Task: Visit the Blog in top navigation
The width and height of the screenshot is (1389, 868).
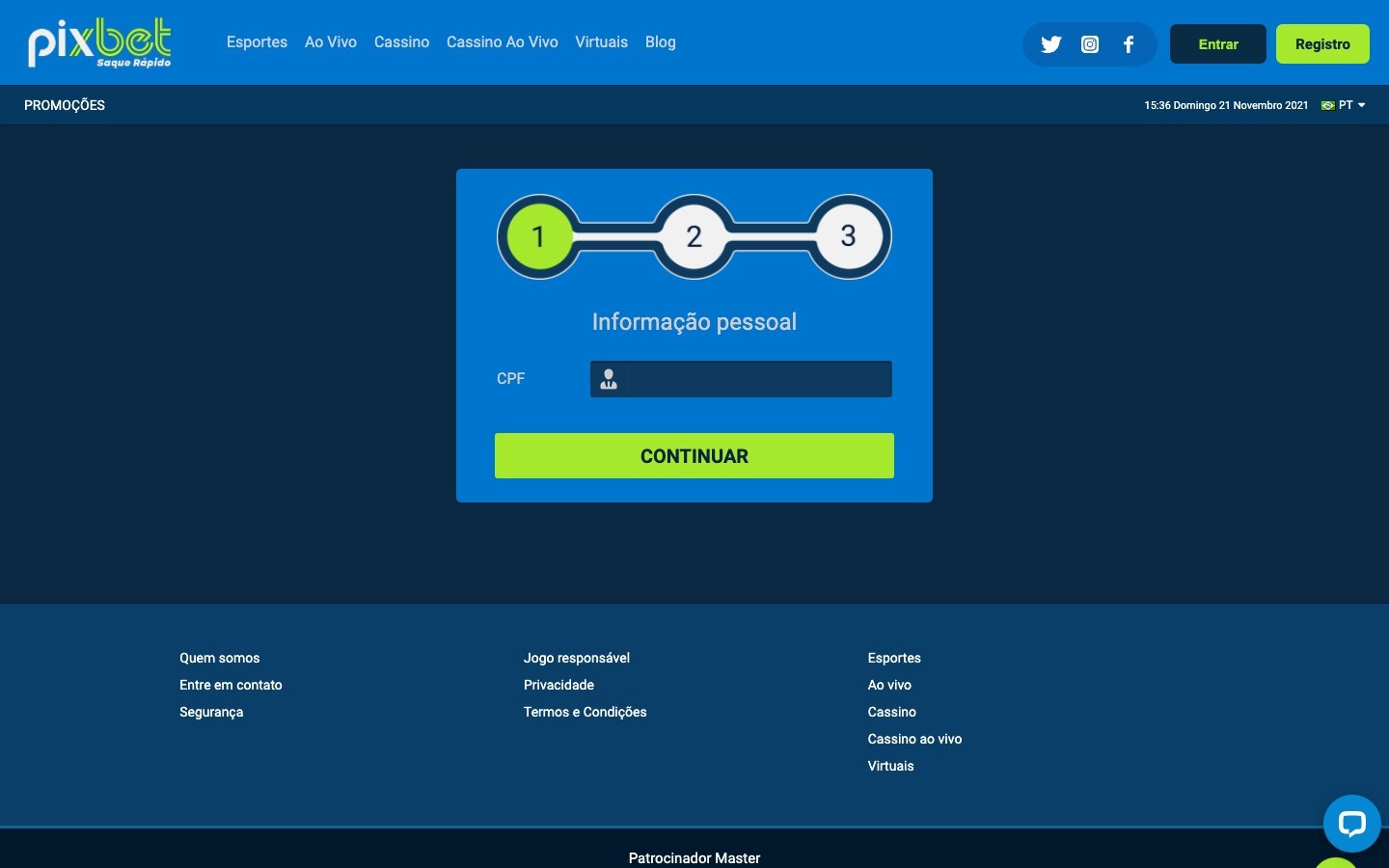Action: [661, 42]
